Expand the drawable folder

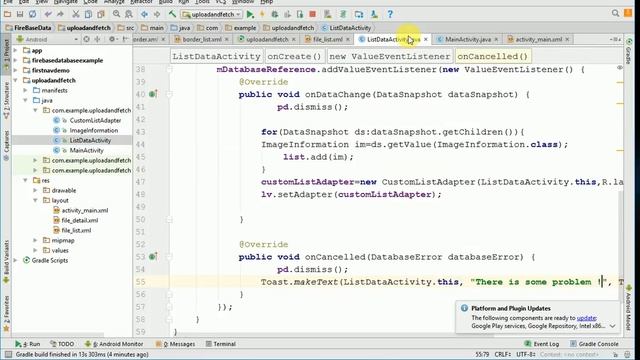pos(36,190)
